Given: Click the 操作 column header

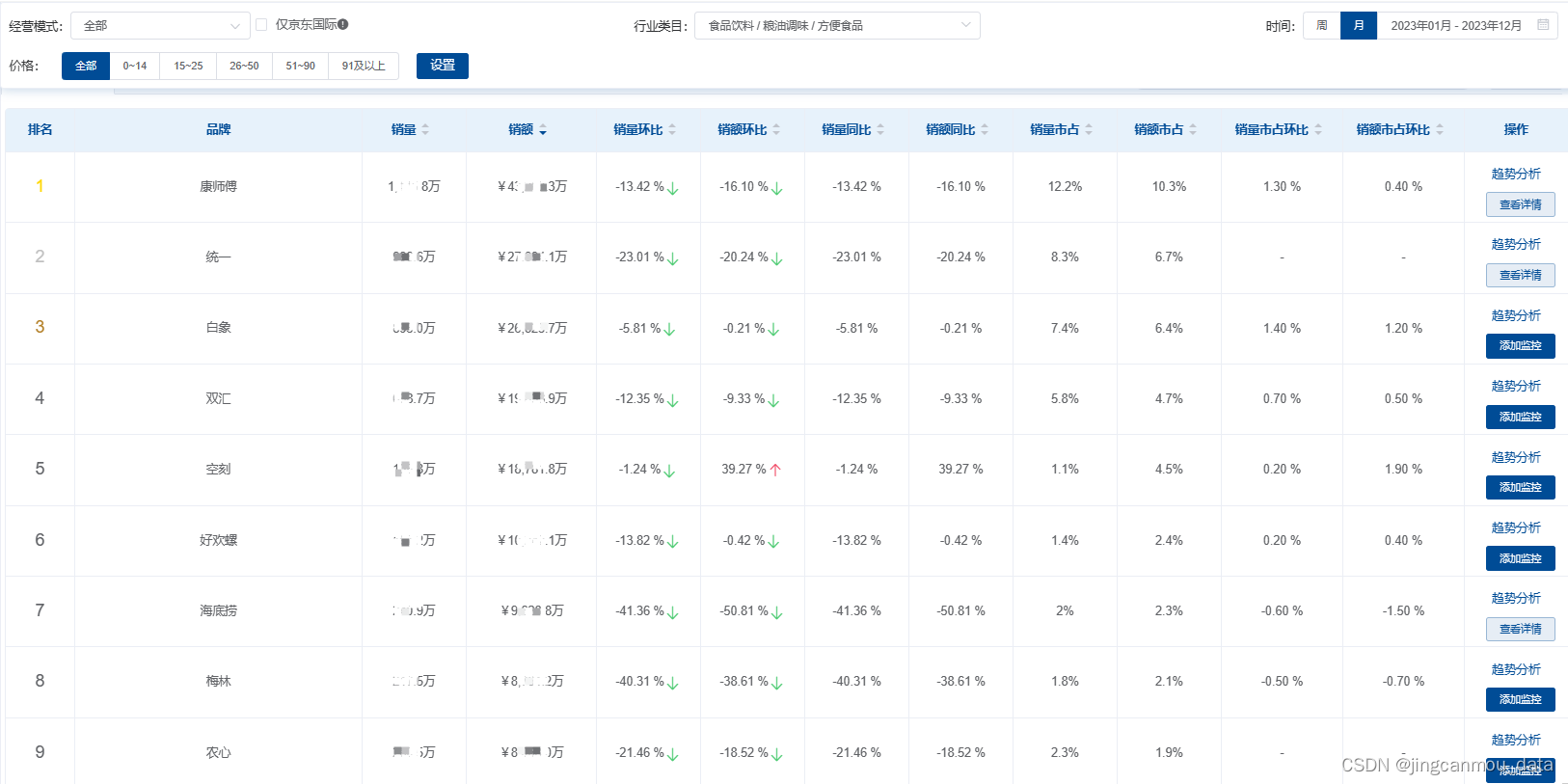Looking at the screenshot, I should pos(1516,129).
